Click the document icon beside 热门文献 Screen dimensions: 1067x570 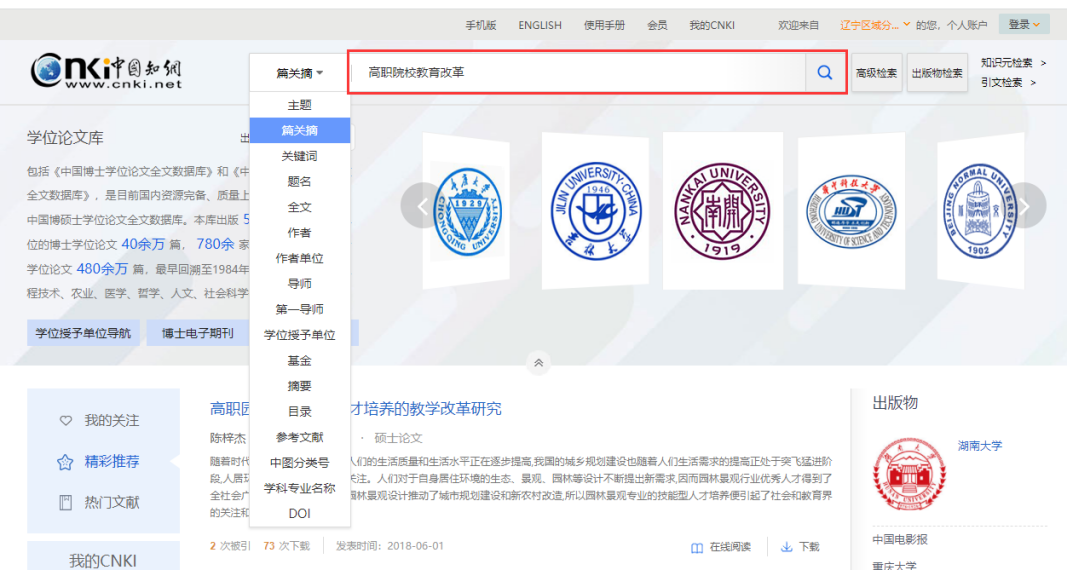[x=65, y=503]
